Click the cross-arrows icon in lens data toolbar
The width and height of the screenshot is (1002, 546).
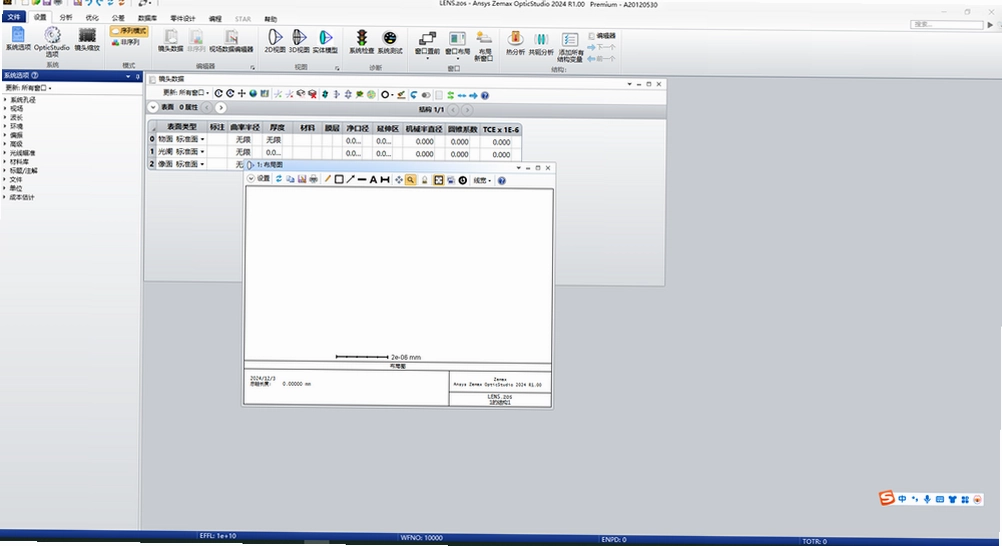point(242,93)
